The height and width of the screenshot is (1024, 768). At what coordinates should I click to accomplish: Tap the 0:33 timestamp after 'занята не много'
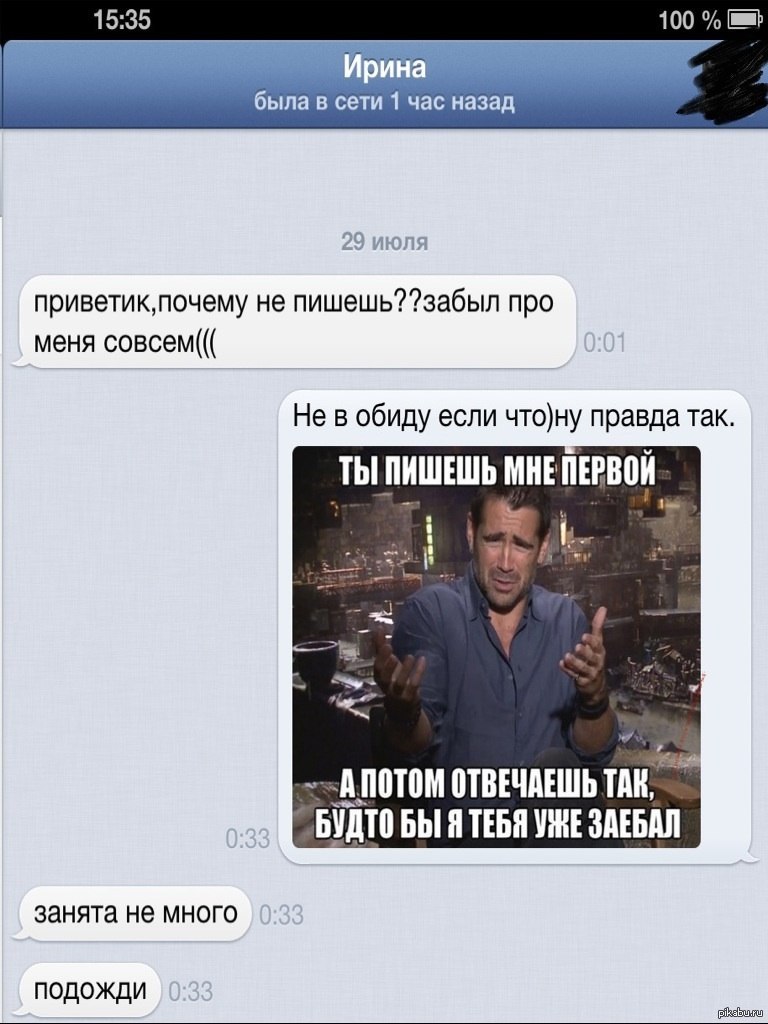[x=281, y=915]
